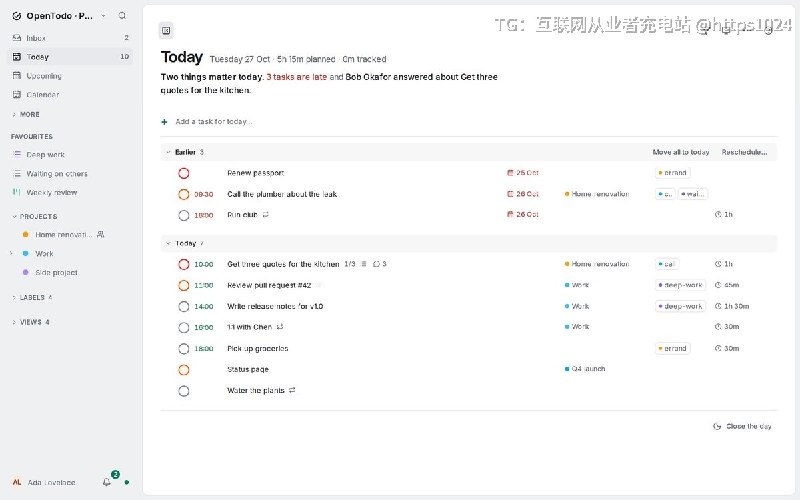Collapse the Today task group
The height and width of the screenshot is (500, 800).
168,243
